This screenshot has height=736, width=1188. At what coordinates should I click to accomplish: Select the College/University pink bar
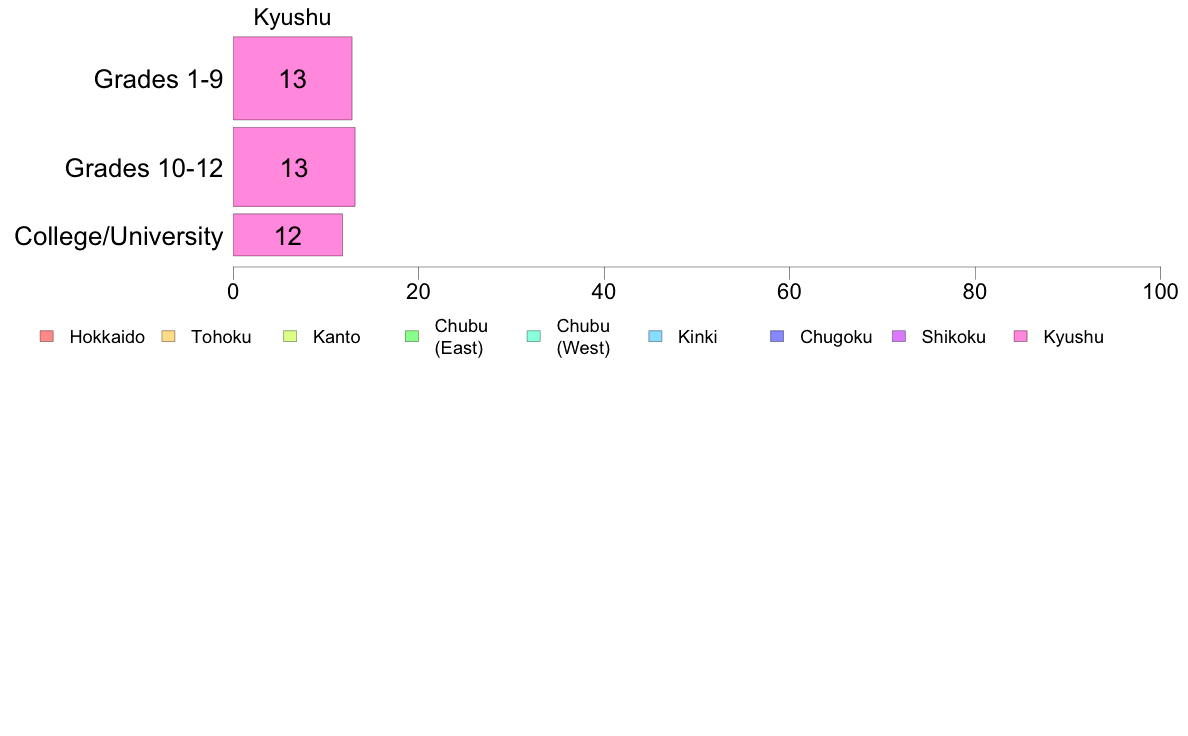point(288,236)
